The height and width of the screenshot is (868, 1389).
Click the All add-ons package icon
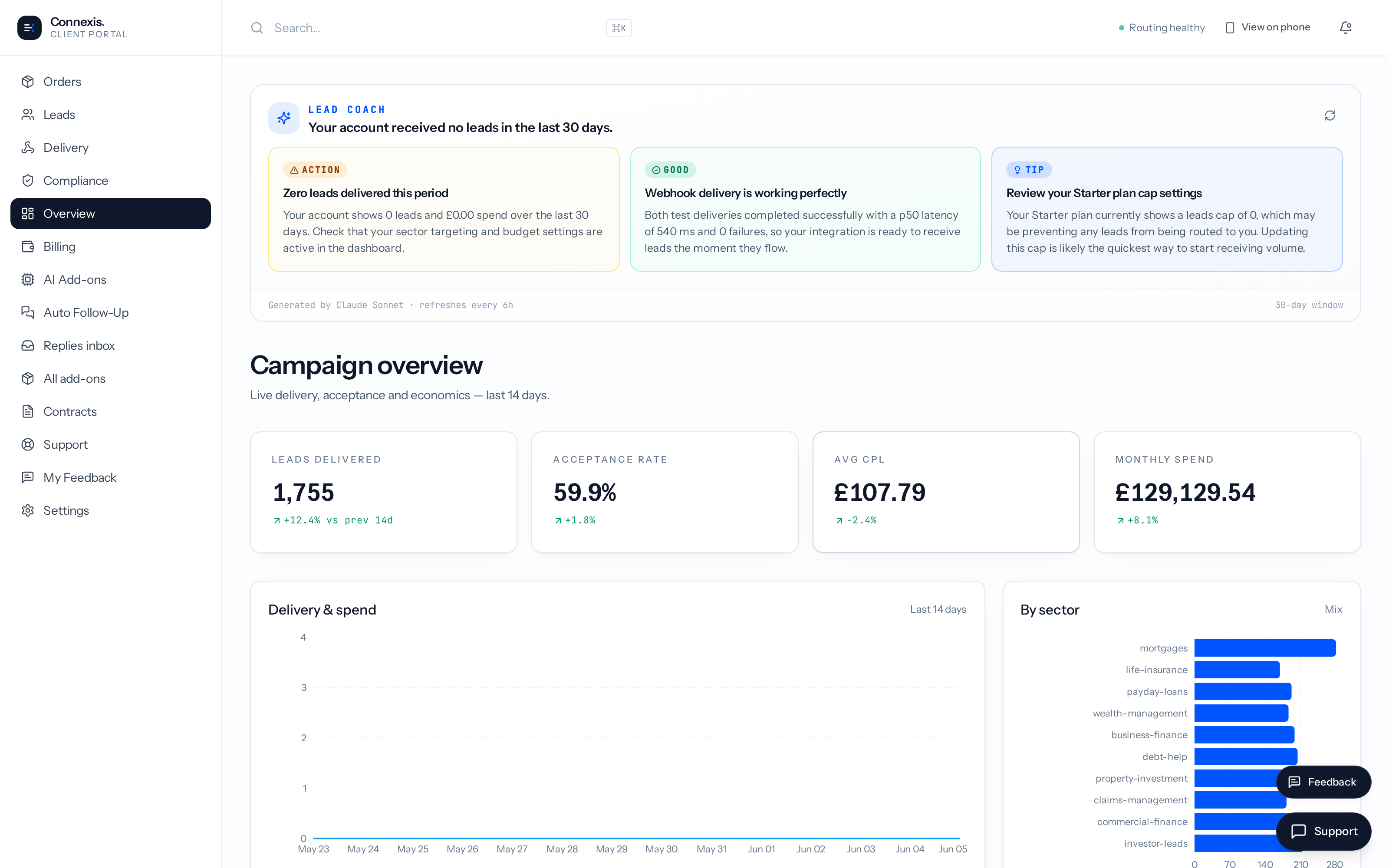click(27, 378)
